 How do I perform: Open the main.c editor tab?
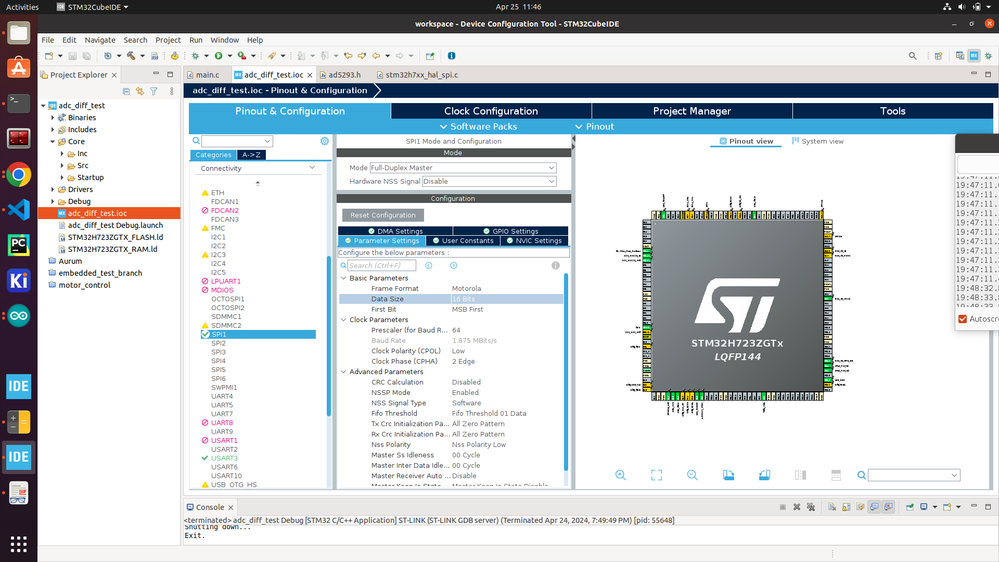207,74
